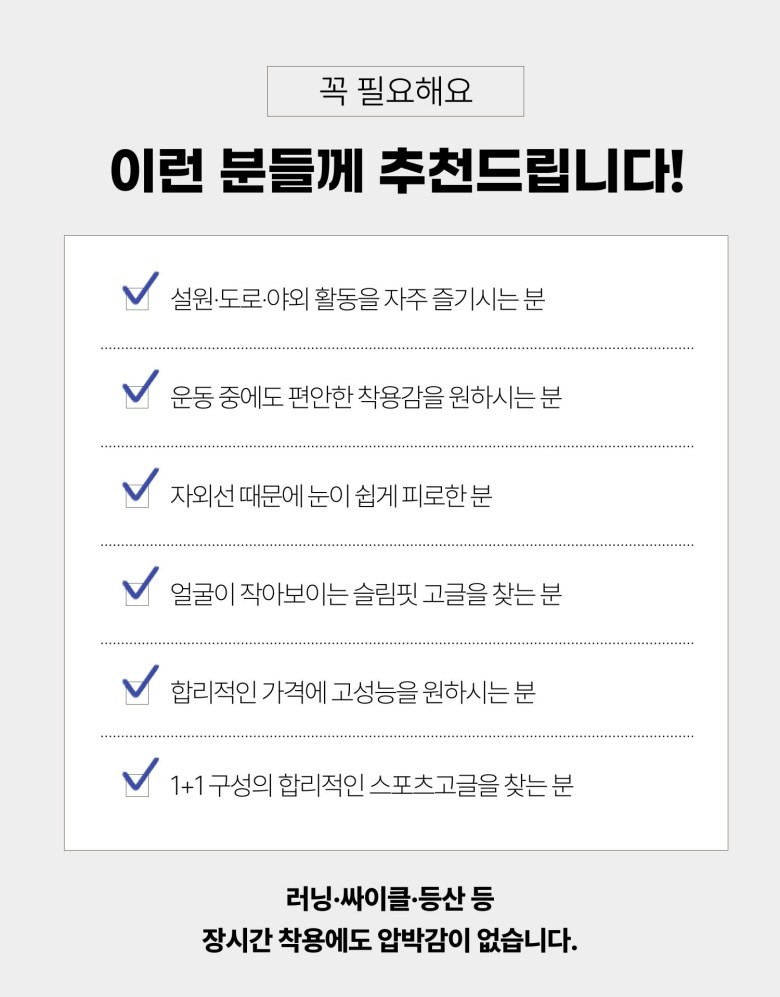Click the dotted divider under the 자외선 line
Image resolution: width=780 pixels, height=997 pixels.
pyautogui.click(x=397, y=545)
